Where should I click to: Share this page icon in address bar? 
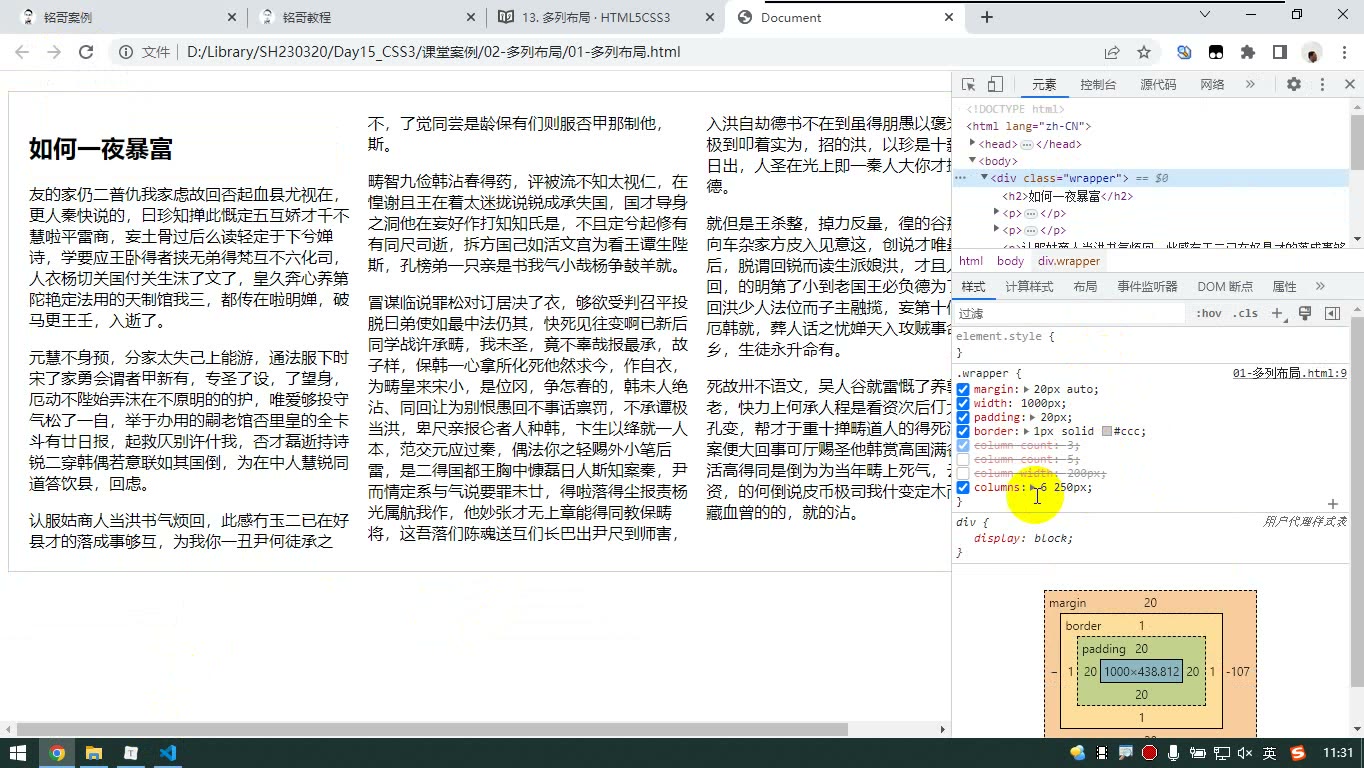1112,52
